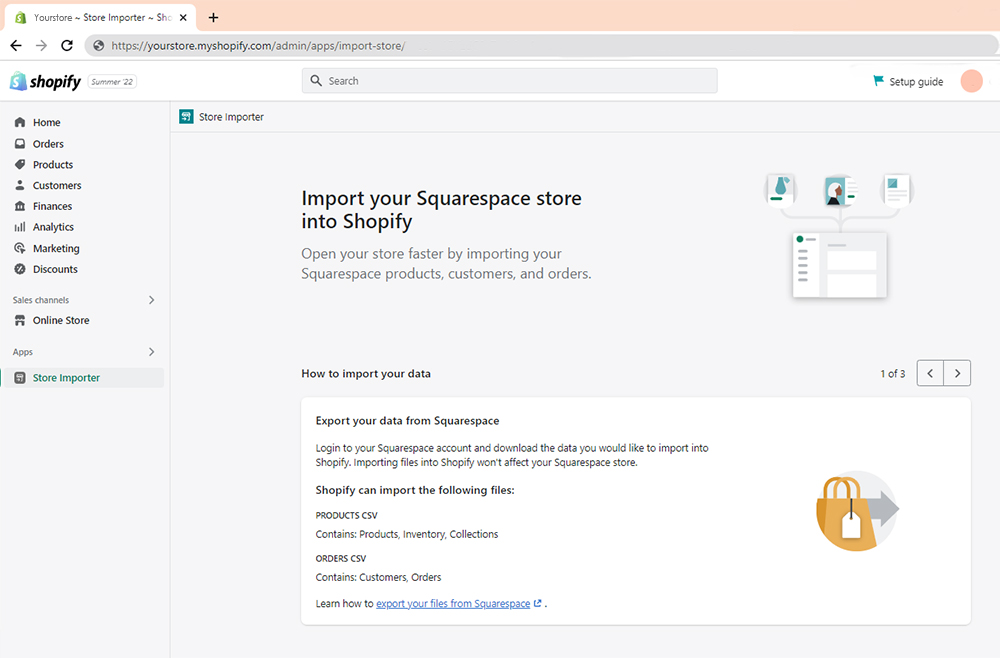This screenshot has height=658, width=1000.
Task: Reload the page with refresh icon
Action: (x=67, y=45)
